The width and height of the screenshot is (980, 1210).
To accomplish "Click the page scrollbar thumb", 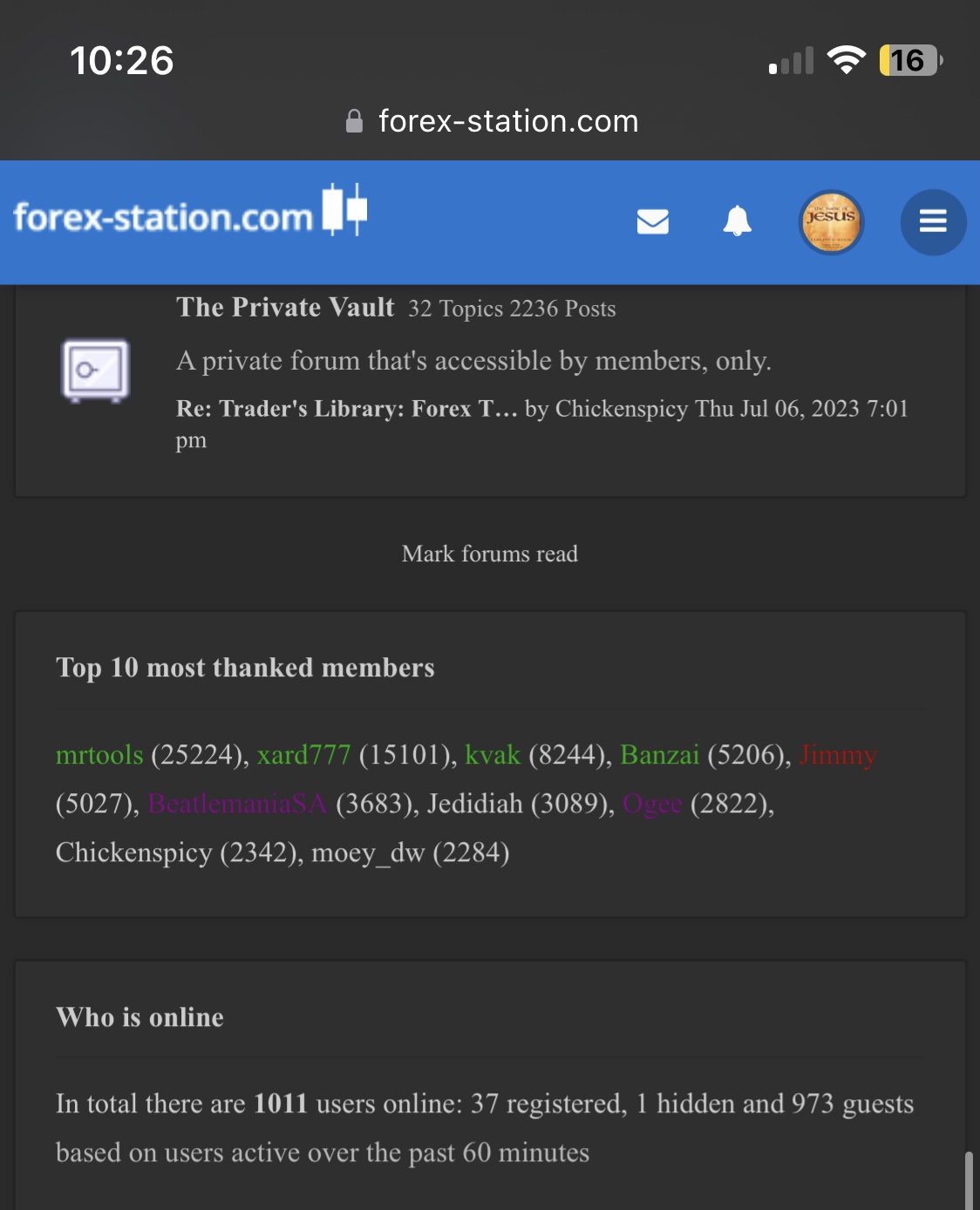I will click(x=969, y=1180).
